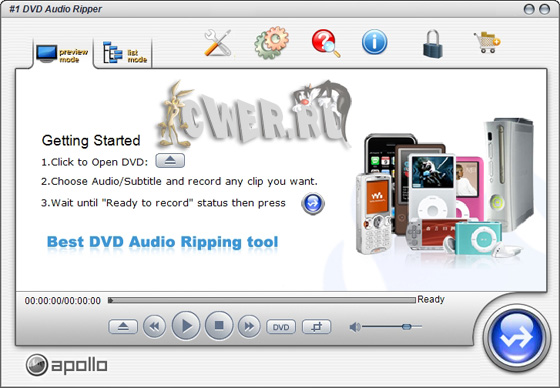The width and height of the screenshot is (560, 388).
Task: Click the play button
Action: pos(186,326)
